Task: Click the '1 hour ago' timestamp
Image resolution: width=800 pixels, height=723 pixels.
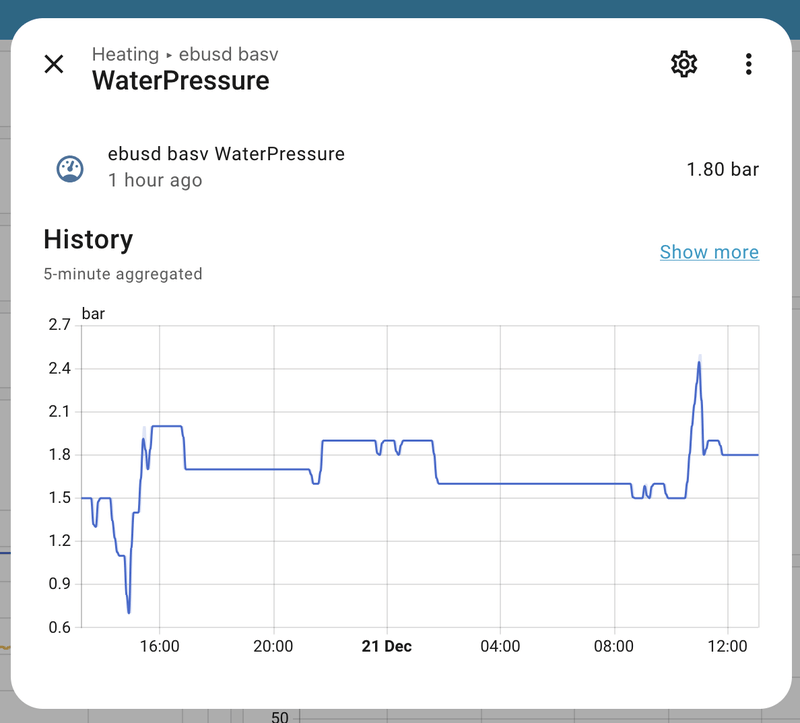Action: pyautogui.click(x=155, y=180)
